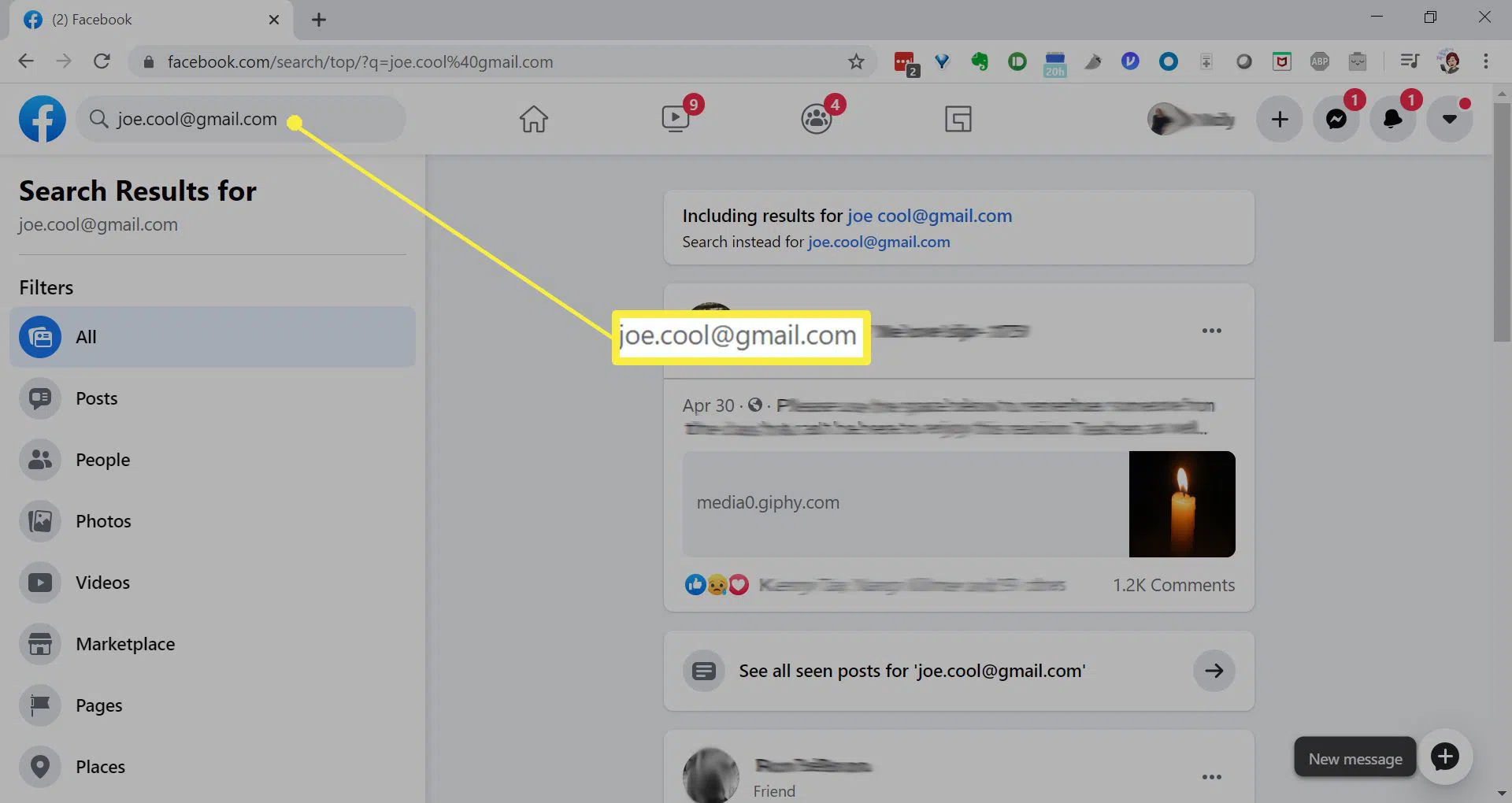This screenshot has height=803, width=1512.
Task: Expand the Account dropdown arrow
Action: point(1450,119)
